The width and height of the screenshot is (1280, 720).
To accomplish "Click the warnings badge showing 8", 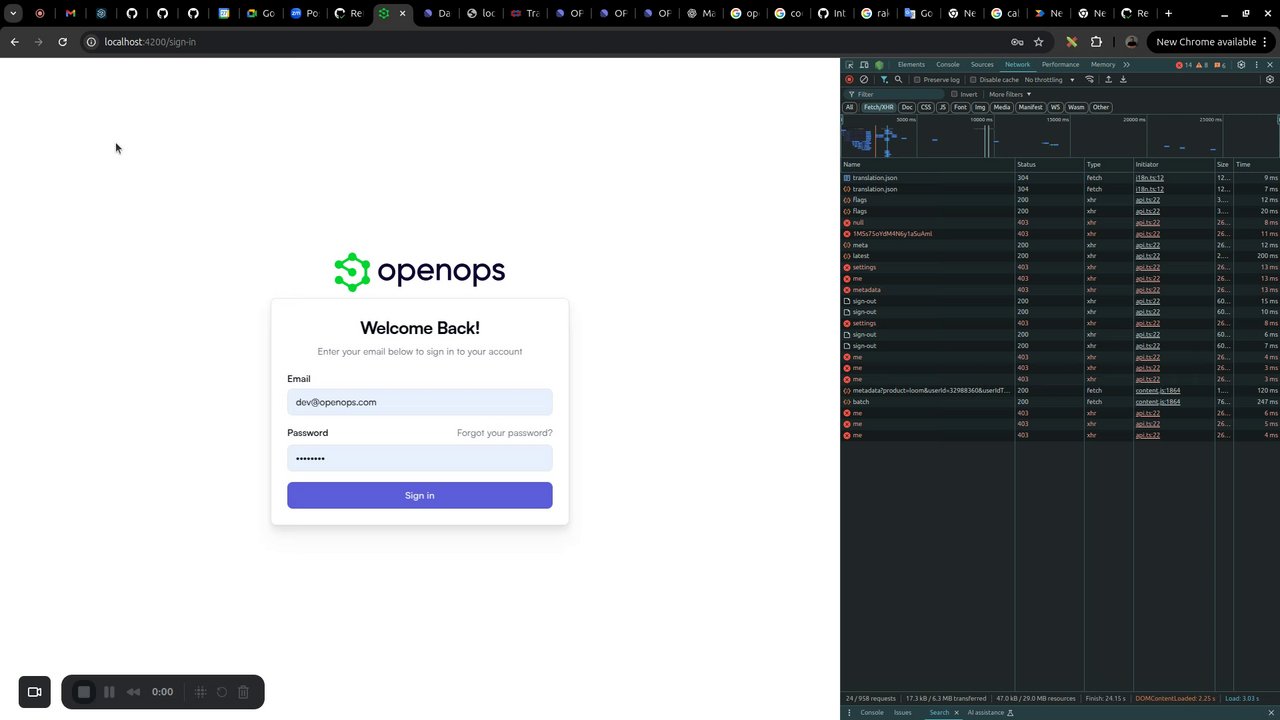I will 1202,64.
